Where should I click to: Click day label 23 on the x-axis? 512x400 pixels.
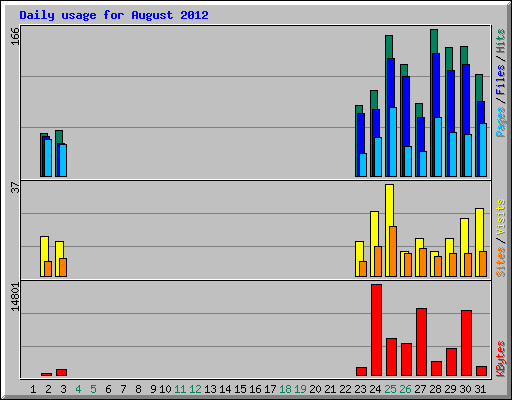coord(360,389)
